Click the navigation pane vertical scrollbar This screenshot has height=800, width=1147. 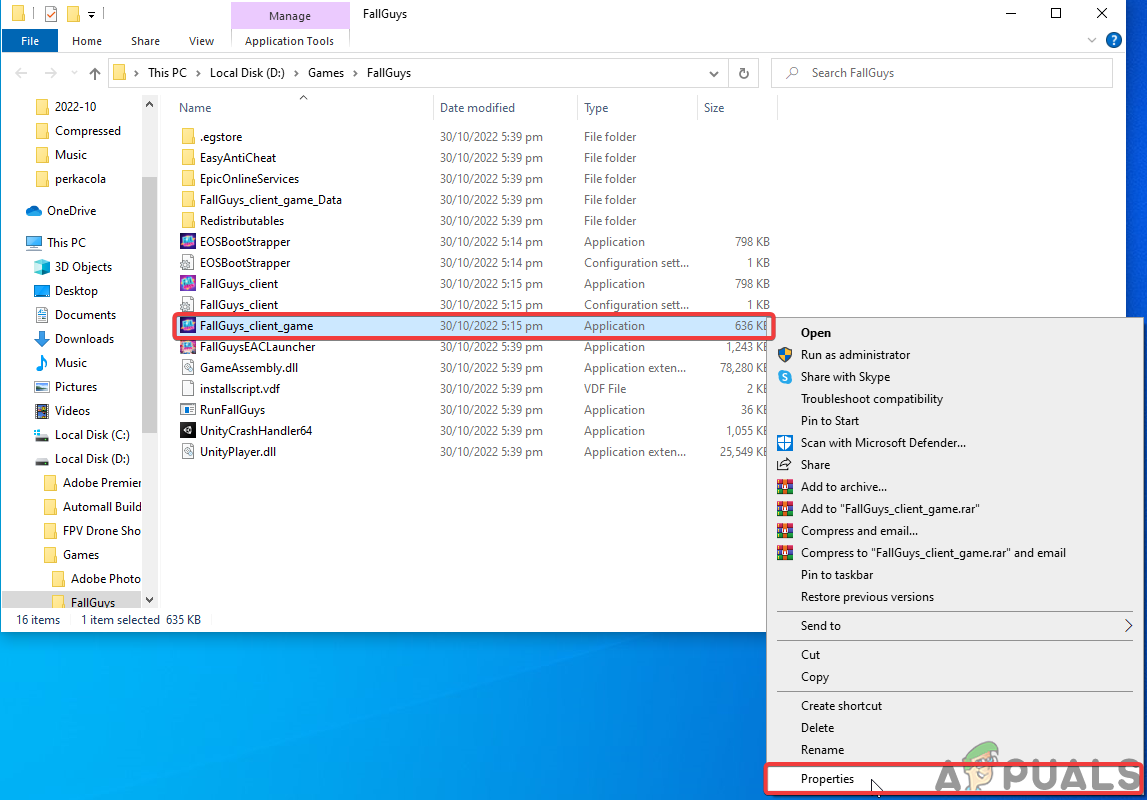pyautogui.click(x=149, y=300)
